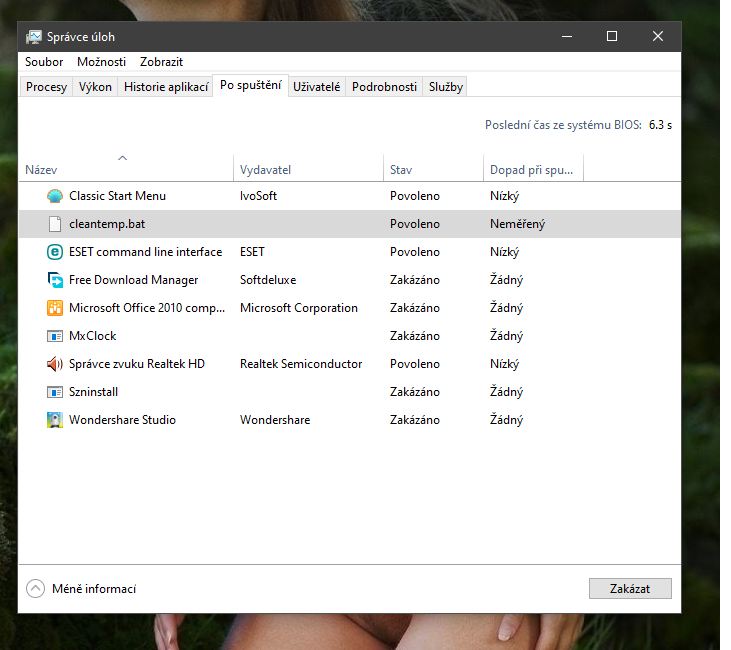Click the cleantemp.bat file icon

[x=55, y=224]
